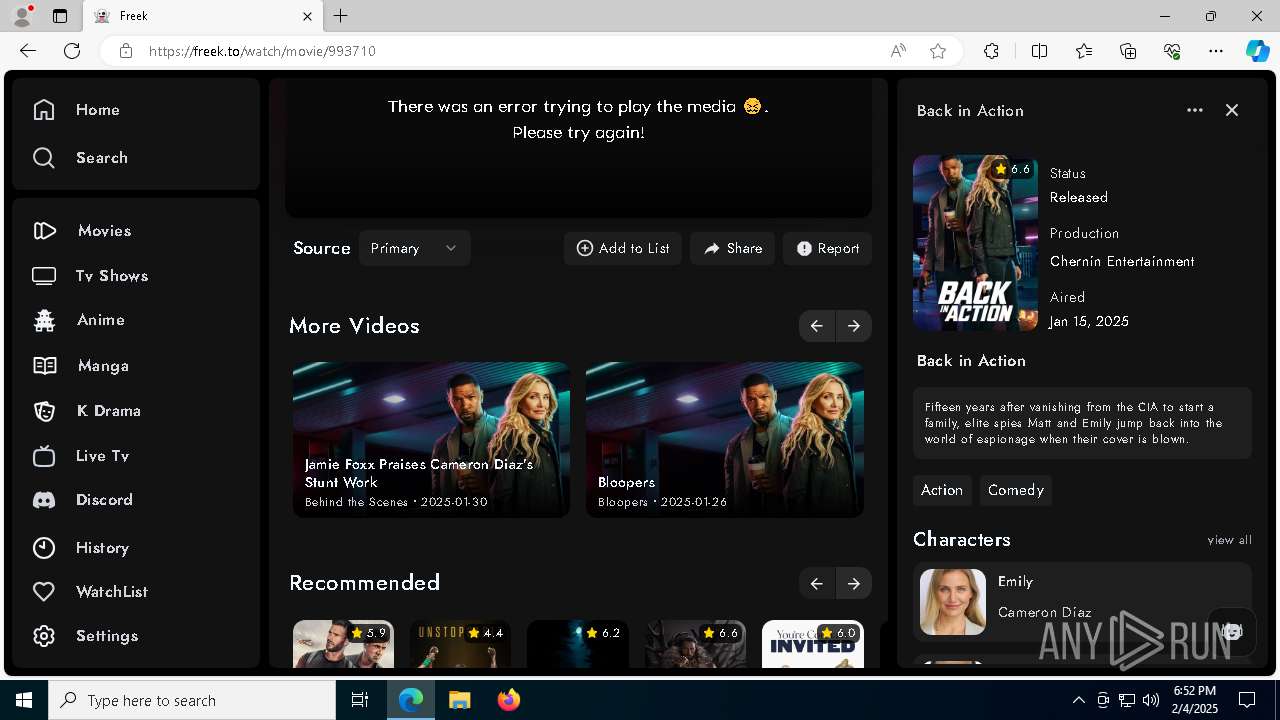This screenshot has height=720, width=1280.
Task: Open recommended movie rated 6.2
Action: [578, 644]
